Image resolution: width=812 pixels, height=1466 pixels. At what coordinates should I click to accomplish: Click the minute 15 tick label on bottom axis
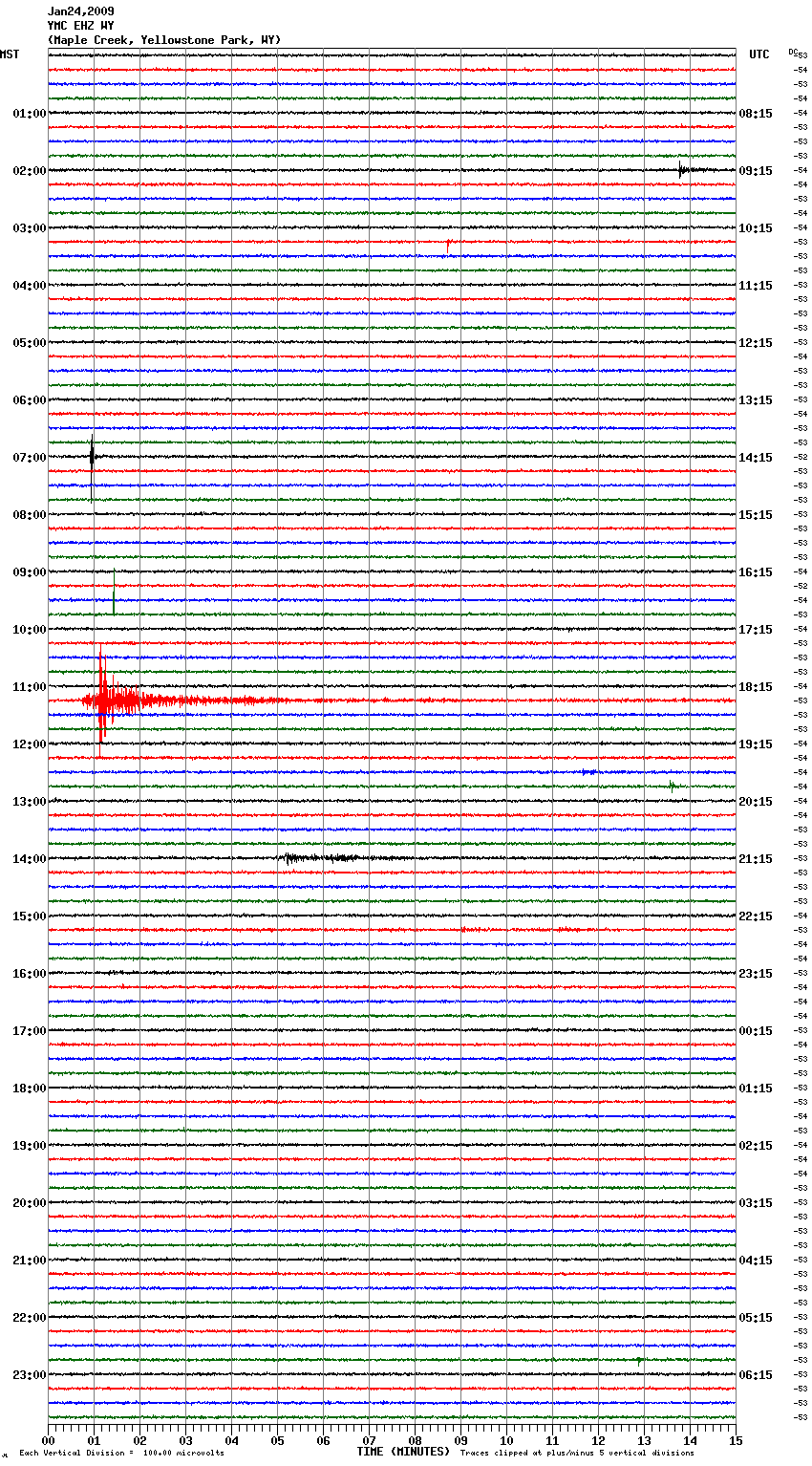point(736,1440)
